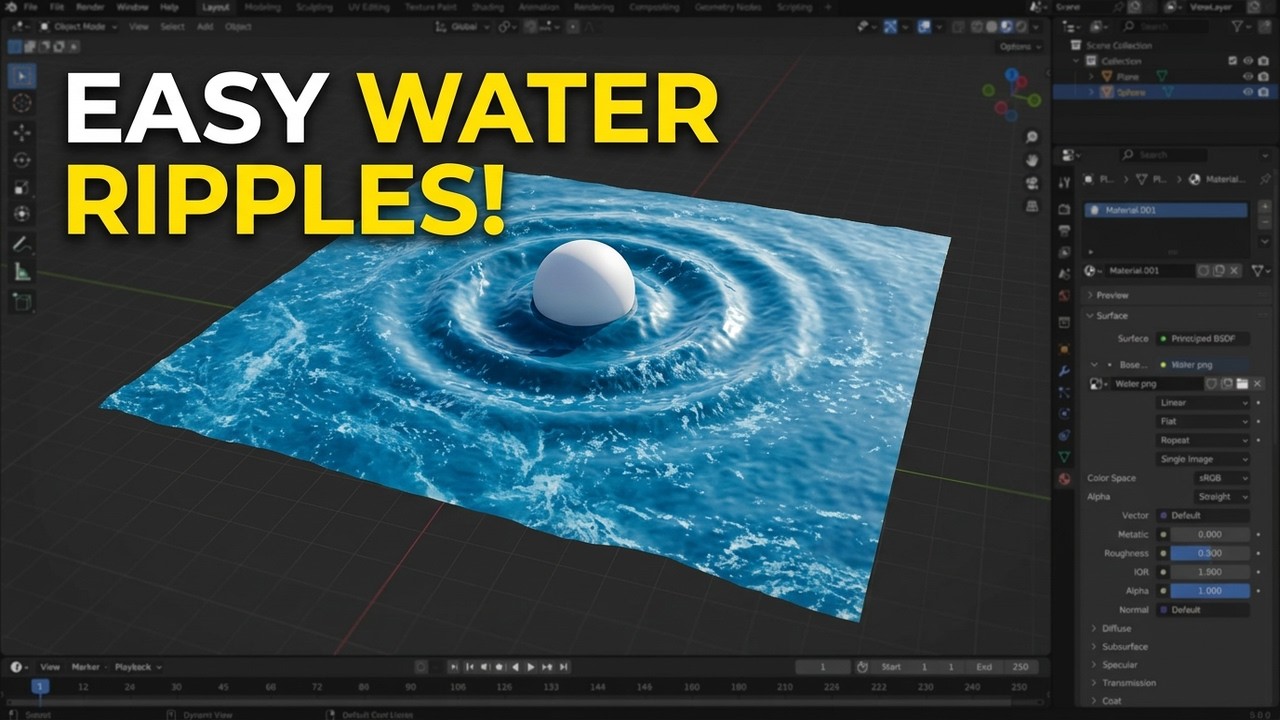Screen dimensions: 1280x720
Task: Open the Global orientation dropdown
Action: tap(464, 27)
